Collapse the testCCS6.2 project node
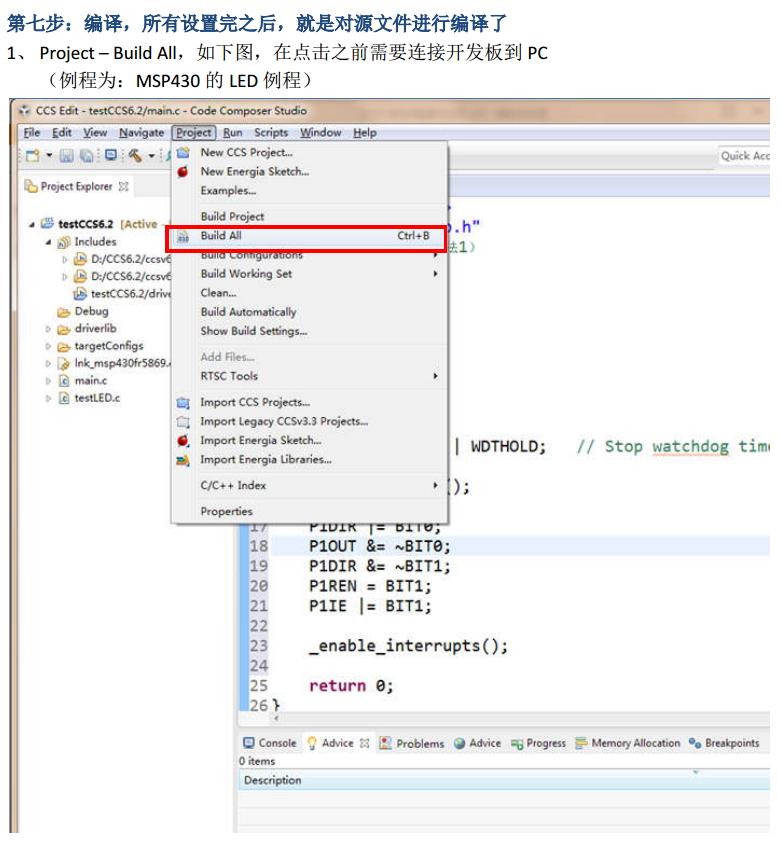The height and width of the screenshot is (844, 782). [32, 224]
